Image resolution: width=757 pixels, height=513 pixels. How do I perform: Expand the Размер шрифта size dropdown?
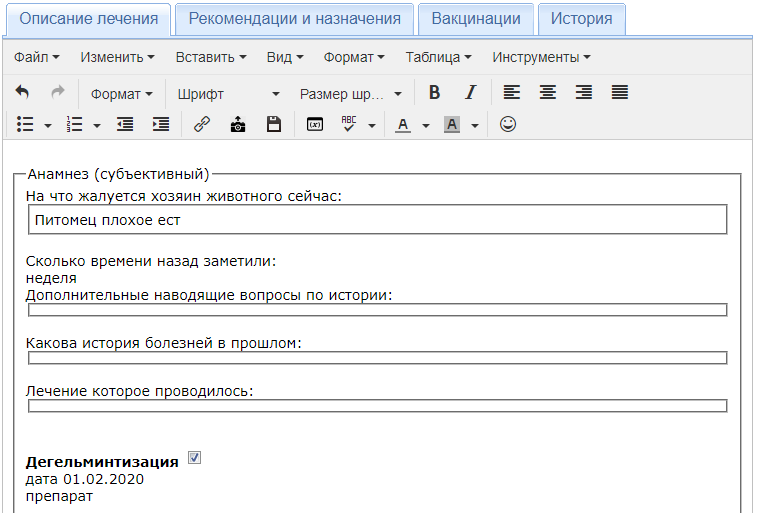(x=350, y=94)
